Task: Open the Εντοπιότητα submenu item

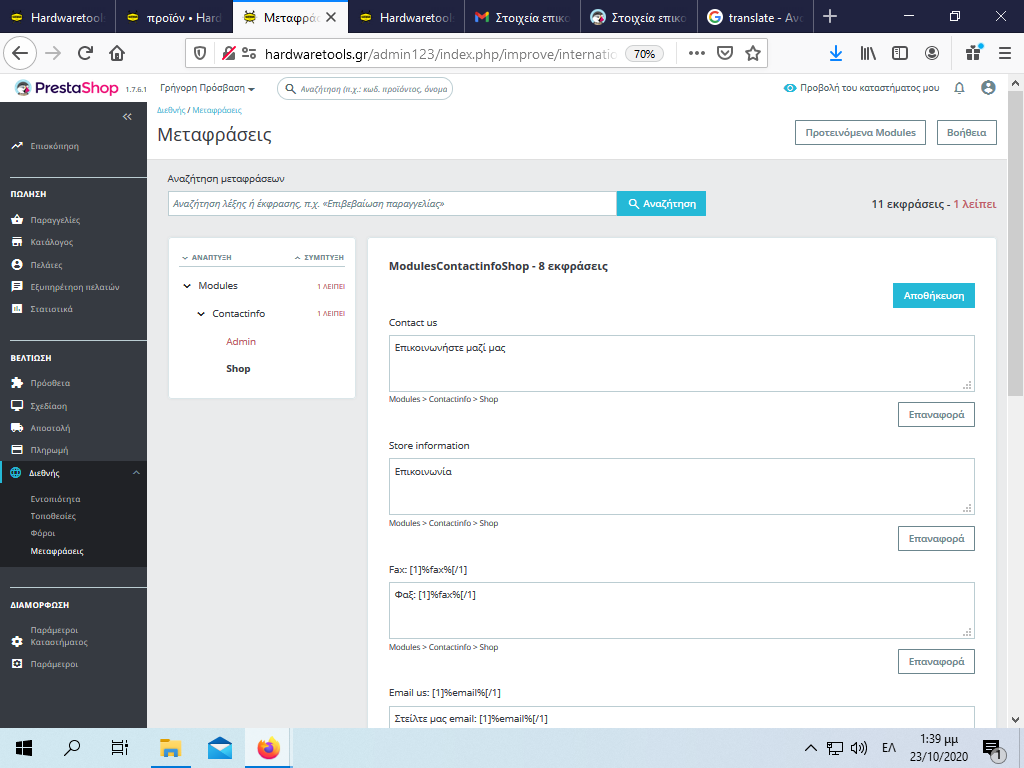Action: pos(56,499)
